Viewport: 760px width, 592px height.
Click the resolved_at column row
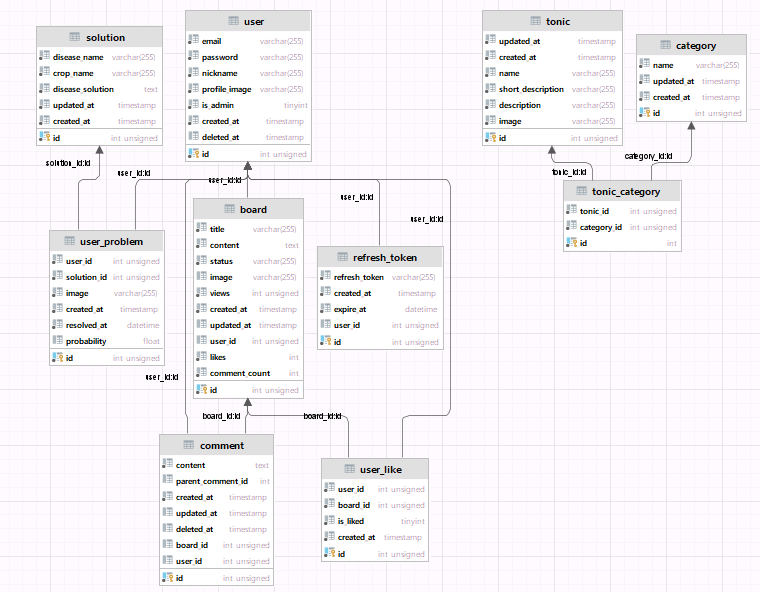pyautogui.click(x=107, y=325)
